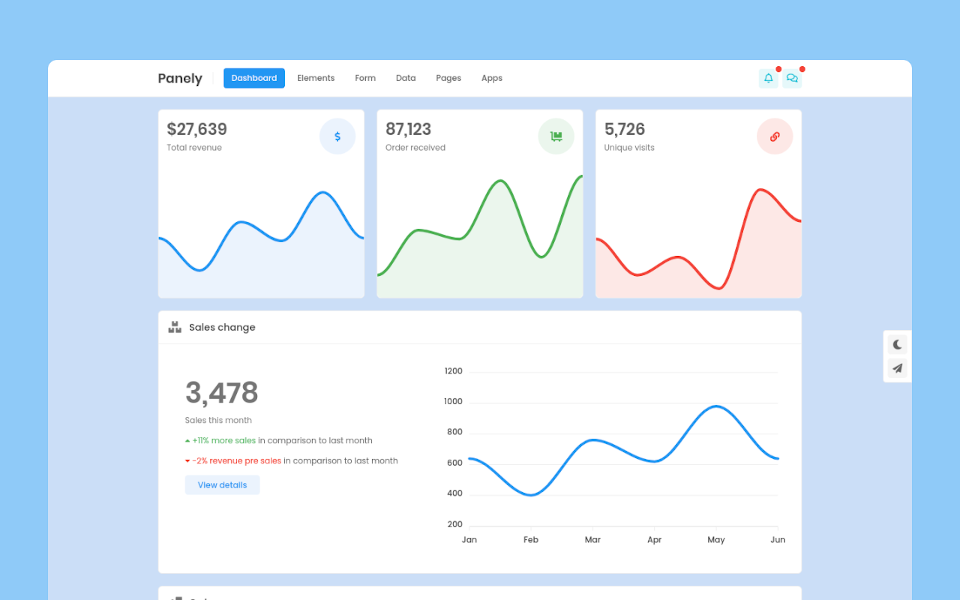Expand the Elements menu

[x=316, y=78]
